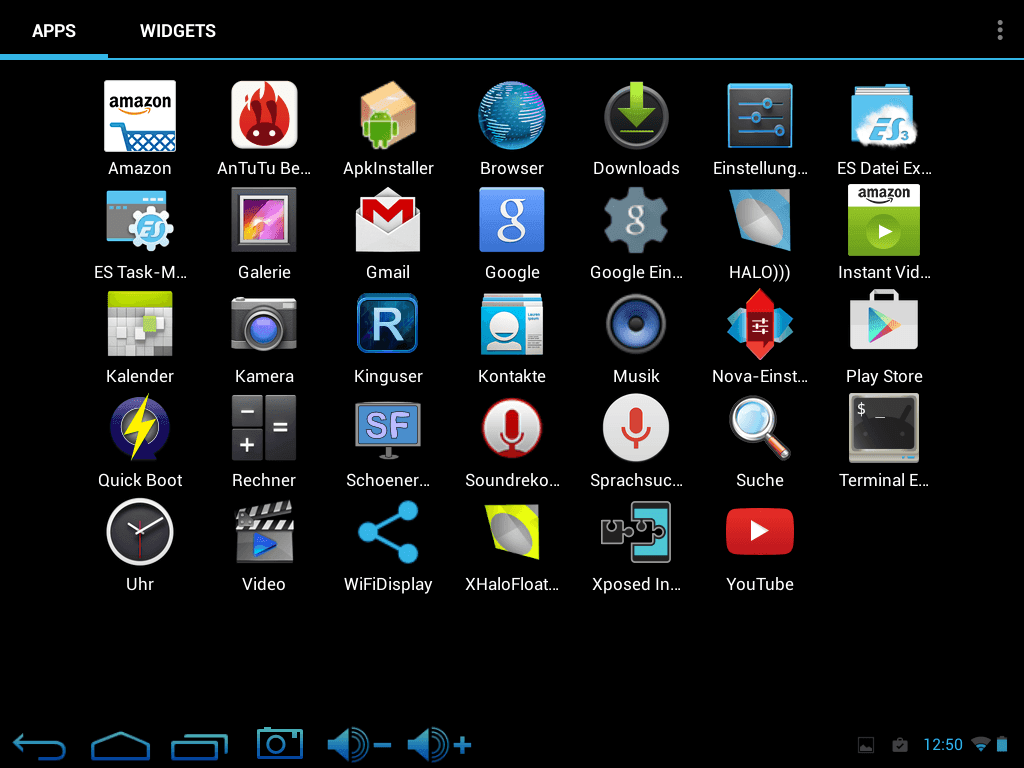Launch AnTuTu Benchmark
The width and height of the screenshot is (1024, 768).
tap(264, 116)
